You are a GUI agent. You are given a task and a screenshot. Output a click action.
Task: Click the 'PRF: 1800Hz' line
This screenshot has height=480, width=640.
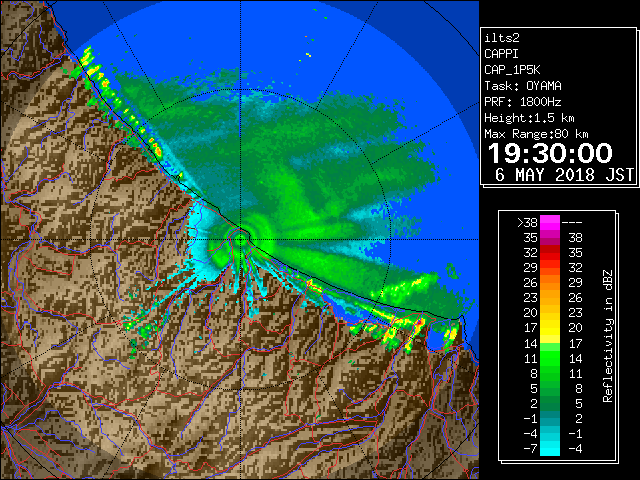point(523,102)
